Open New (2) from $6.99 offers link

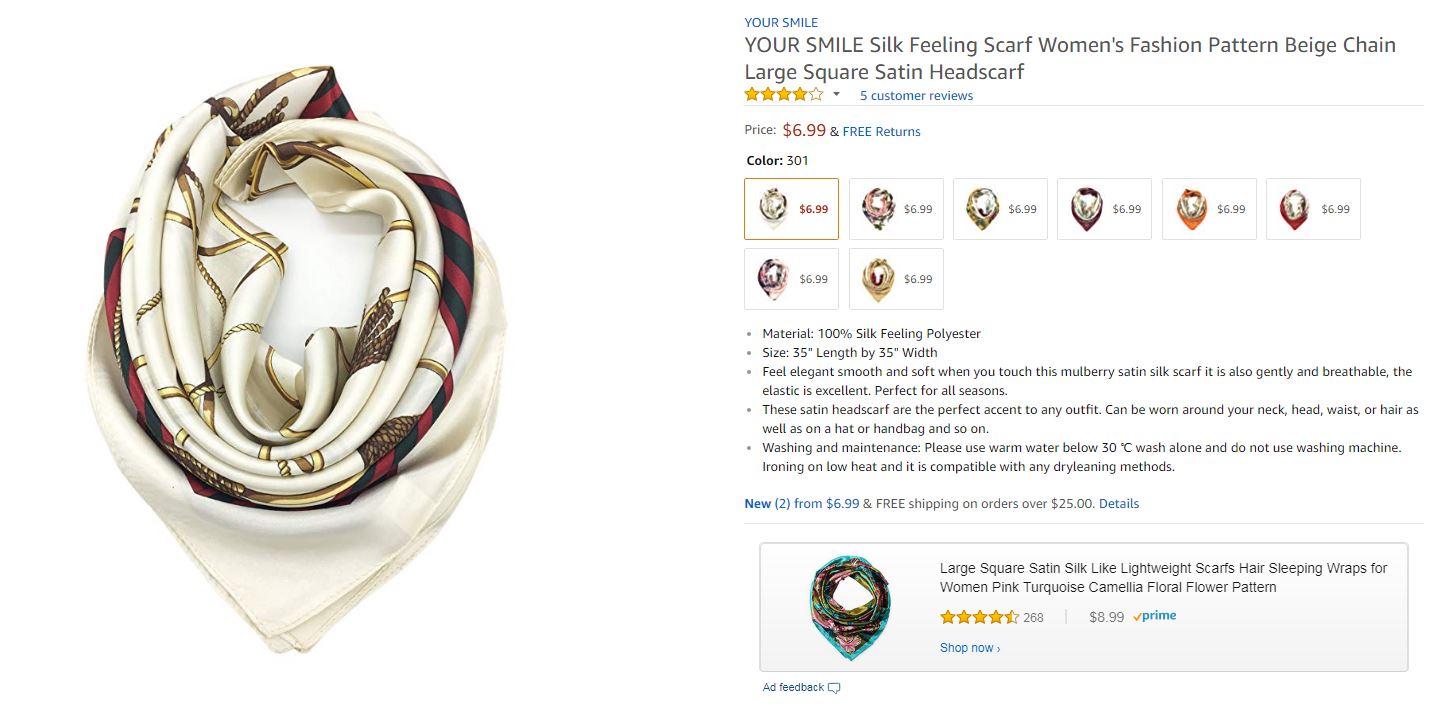click(801, 504)
